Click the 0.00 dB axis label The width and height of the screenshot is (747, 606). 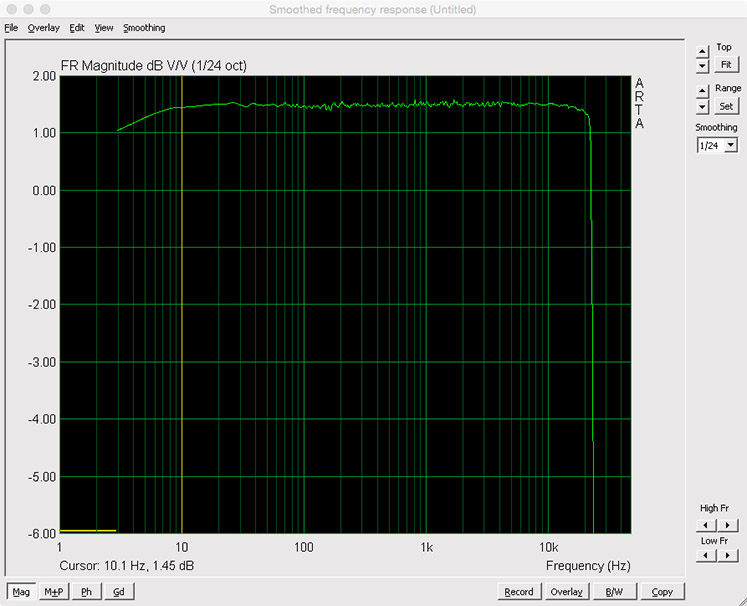pos(44,191)
